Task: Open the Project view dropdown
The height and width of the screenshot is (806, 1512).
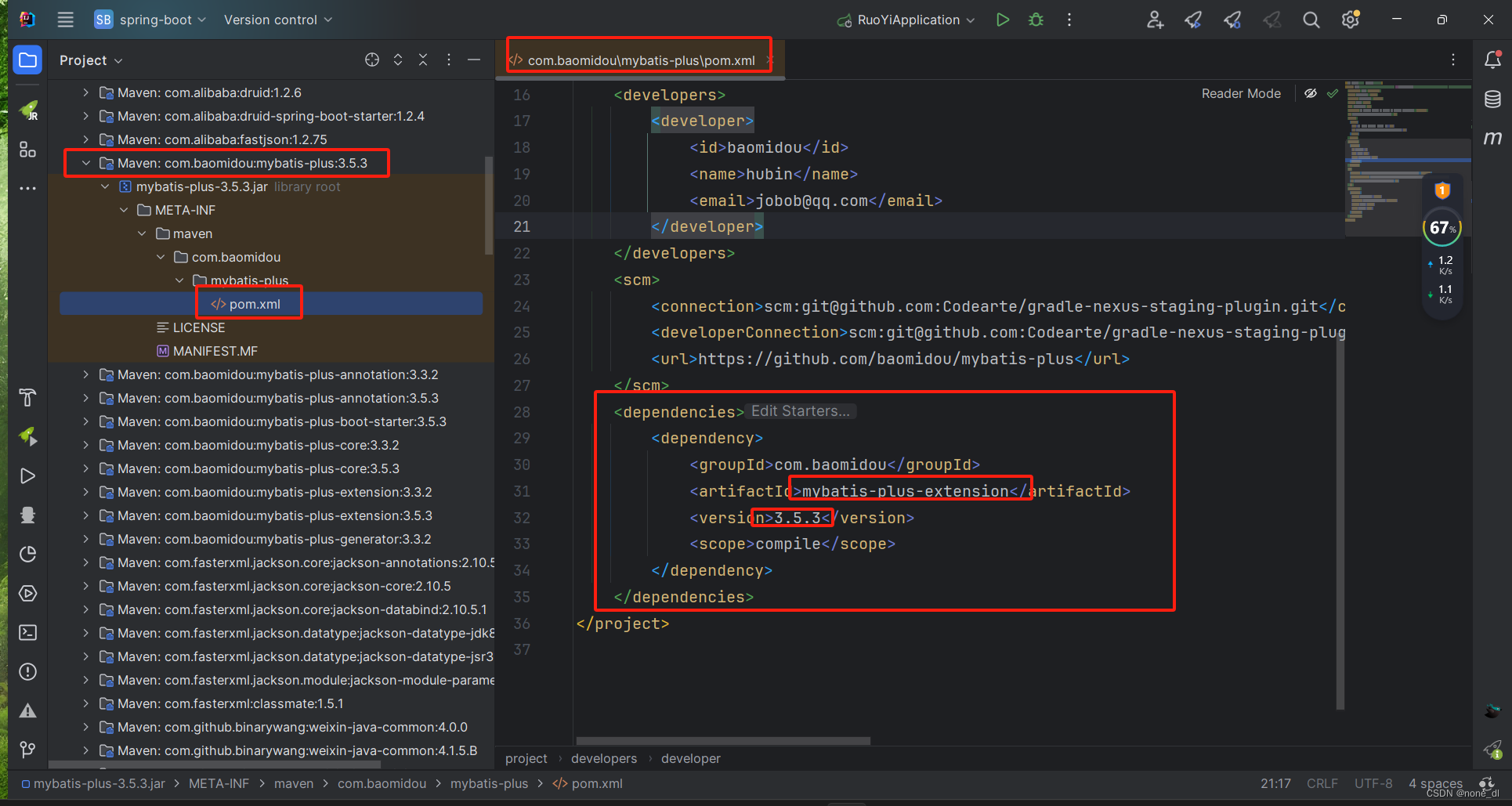Action: pyautogui.click(x=90, y=60)
